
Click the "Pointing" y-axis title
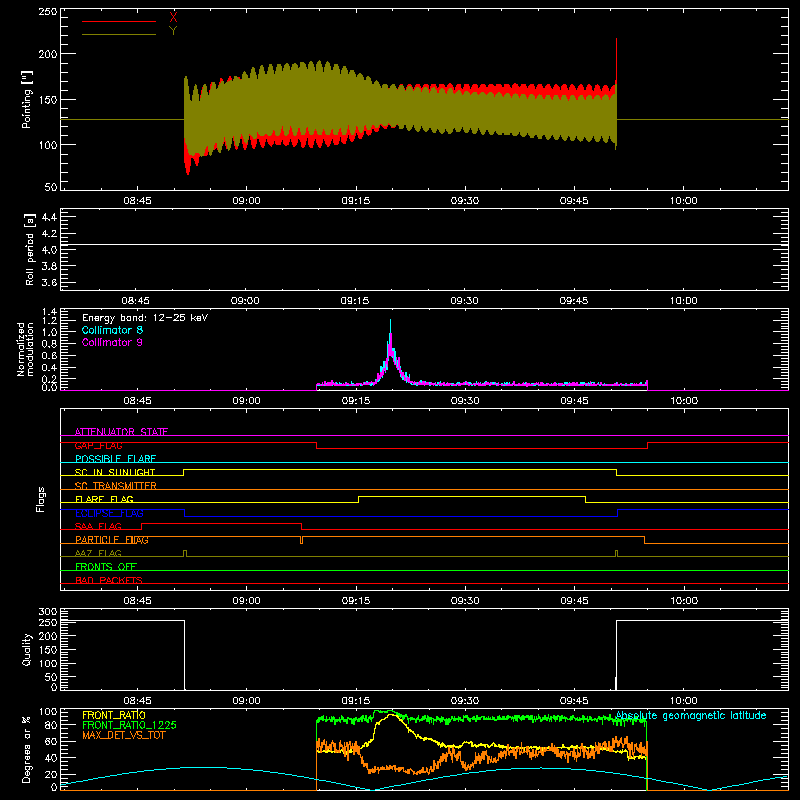pos(27,99)
